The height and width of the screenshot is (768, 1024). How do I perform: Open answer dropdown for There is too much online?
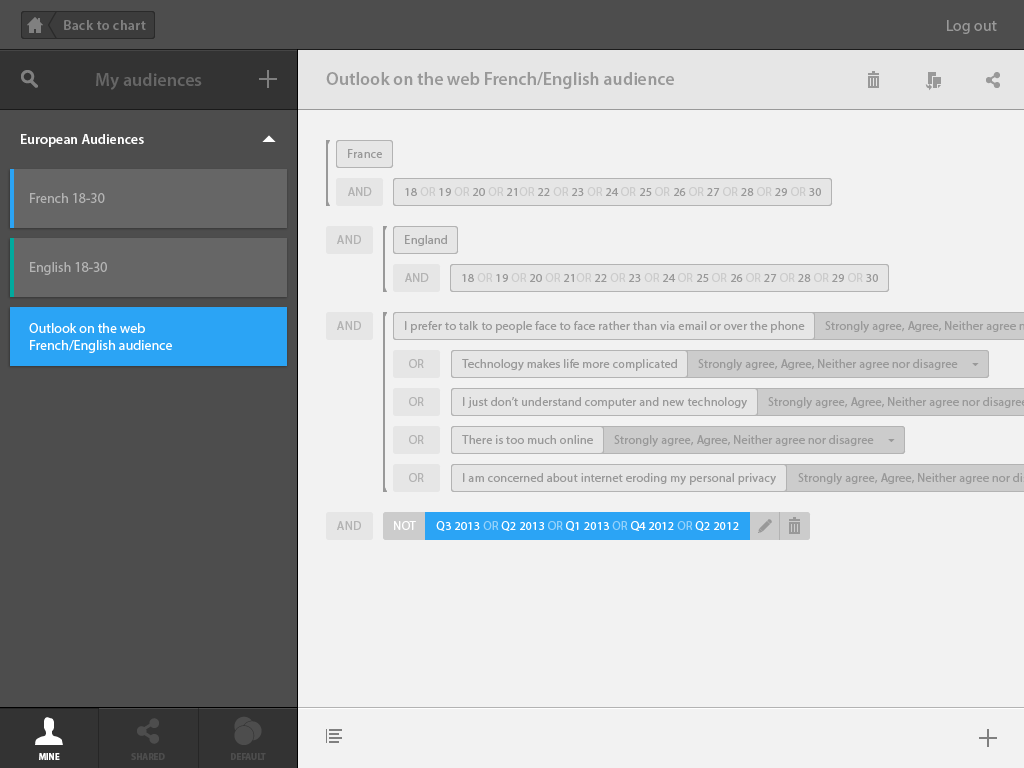click(754, 440)
